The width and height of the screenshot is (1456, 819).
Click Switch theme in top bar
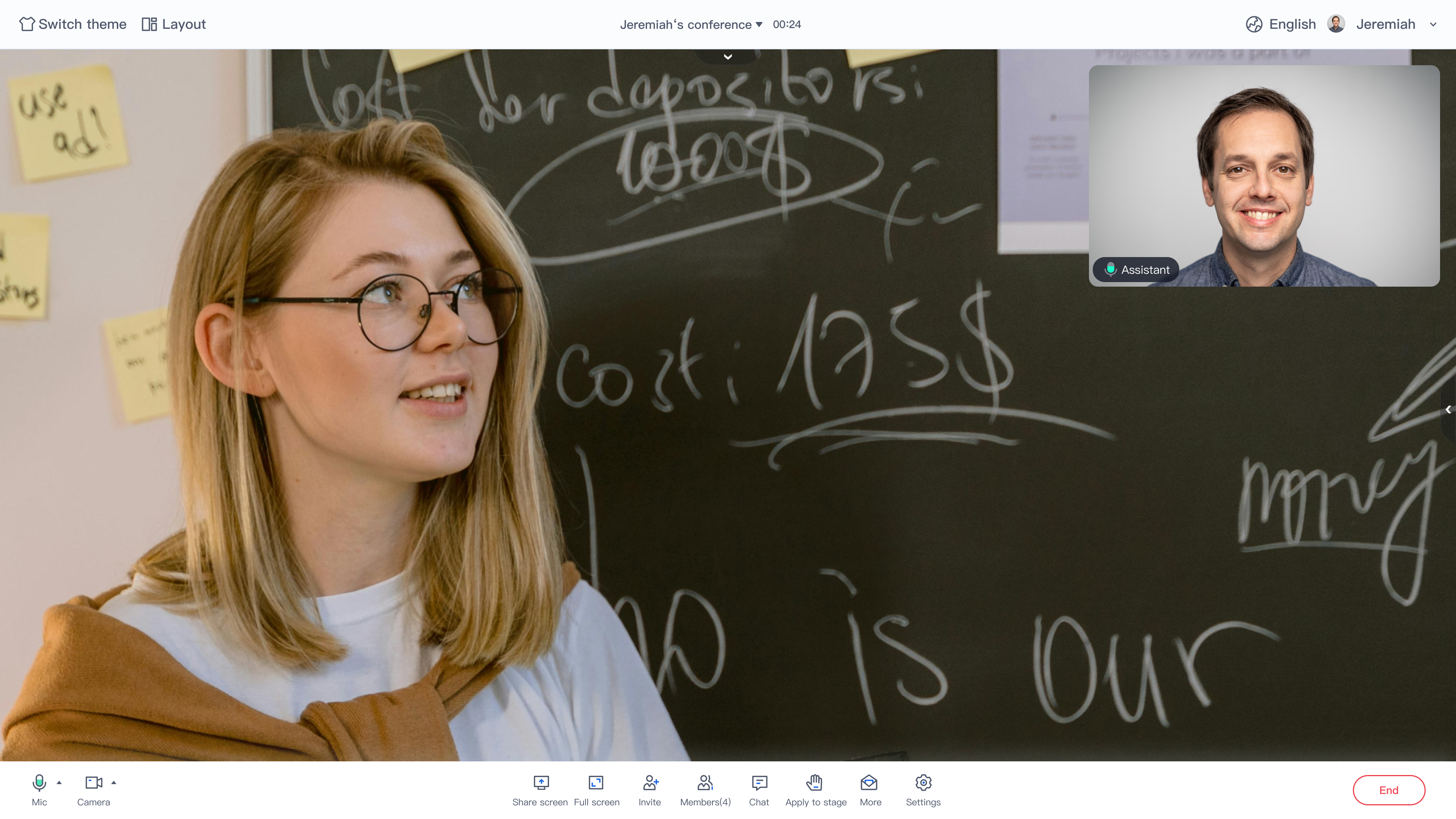point(73,24)
